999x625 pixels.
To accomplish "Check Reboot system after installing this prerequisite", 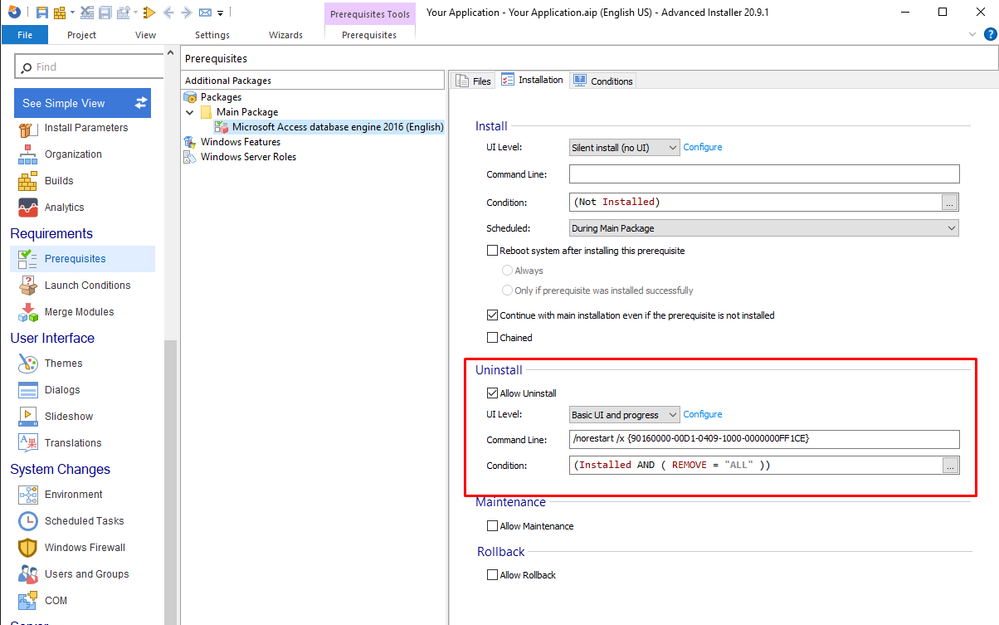I will [492, 251].
